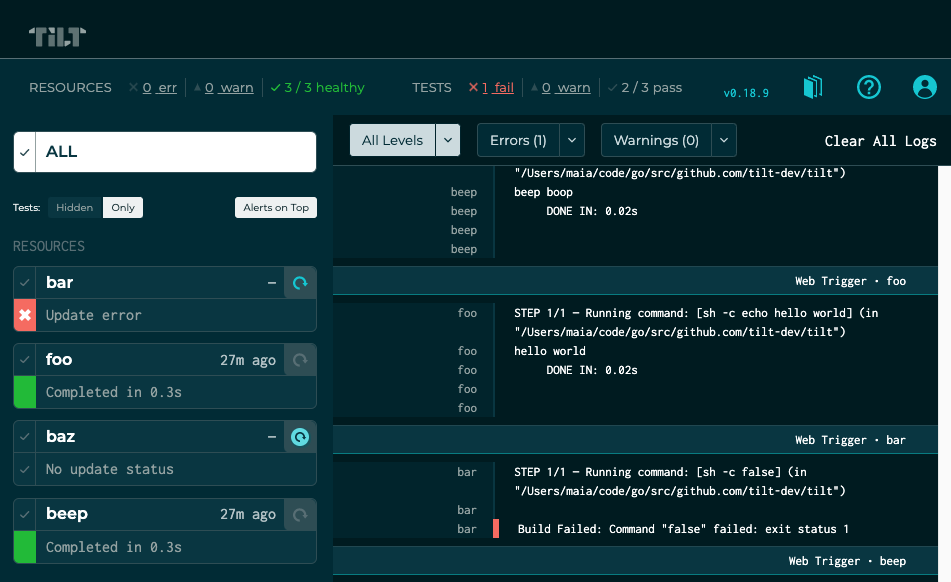Open the snapshot book icon
Image resolution: width=951 pixels, height=582 pixels.
tap(813, 87)
